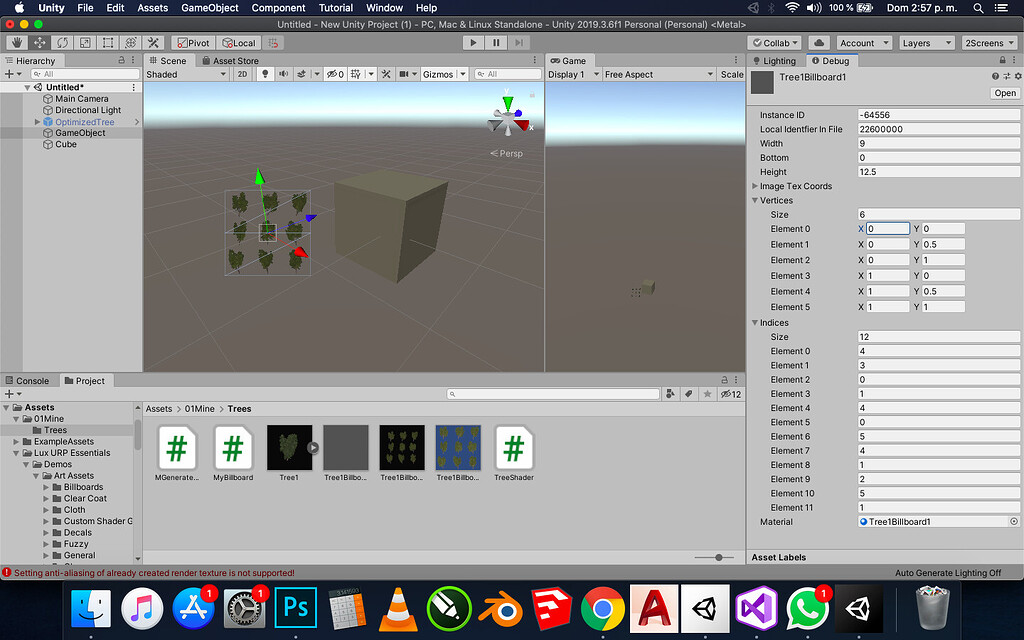The width and height of the screenshot is (1024, 640).
Task: Mute scene audio in the Scene view toolbar
Action: (283, 74)
